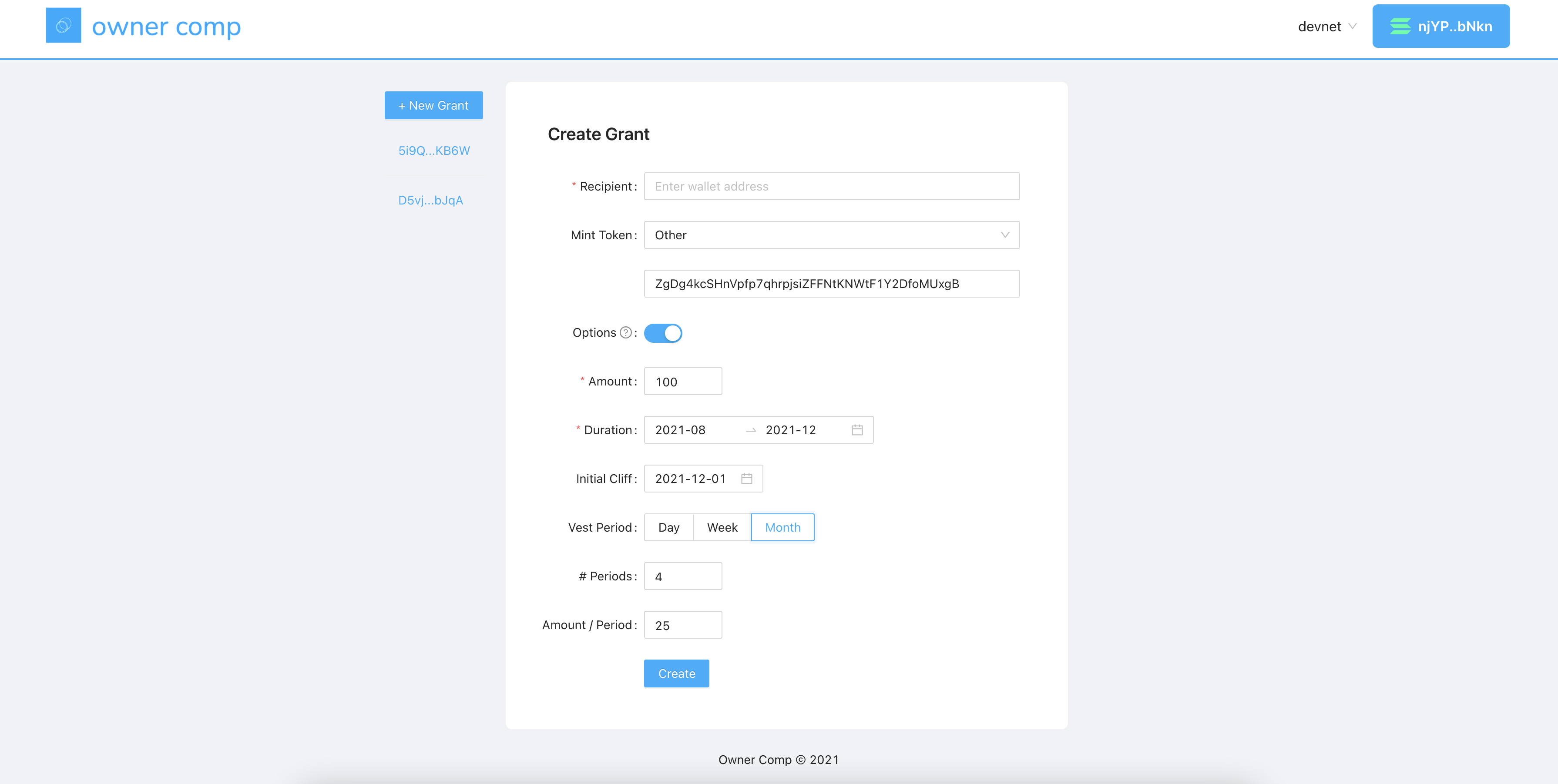1558x784 pixels.
Task: Open the Duration calendar icon
Action: 857,430
